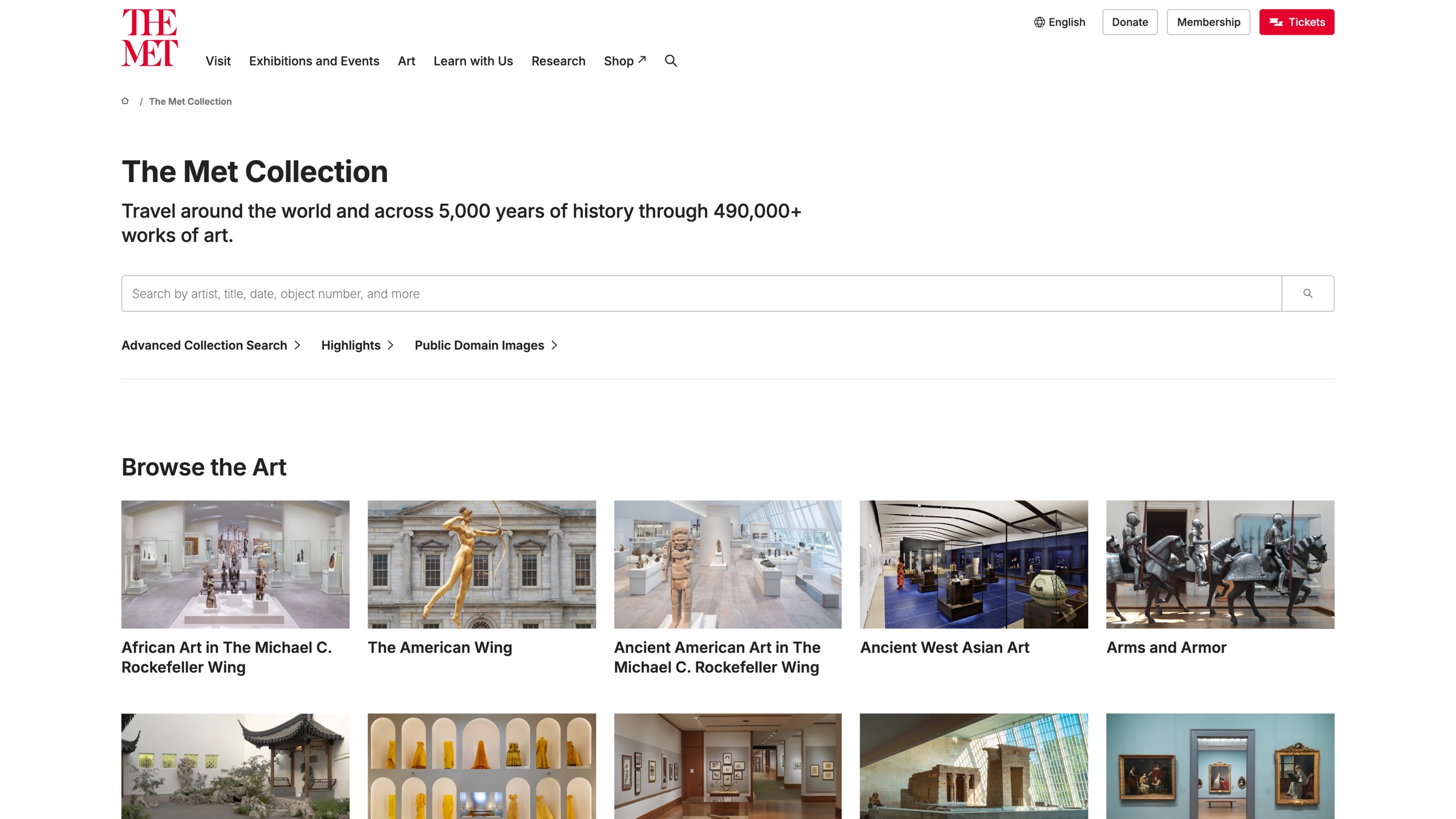Click chevron next to Public Domain Images
This screenshot has height=819, width=1456.
pyautogui.click(x=554, y=345)
